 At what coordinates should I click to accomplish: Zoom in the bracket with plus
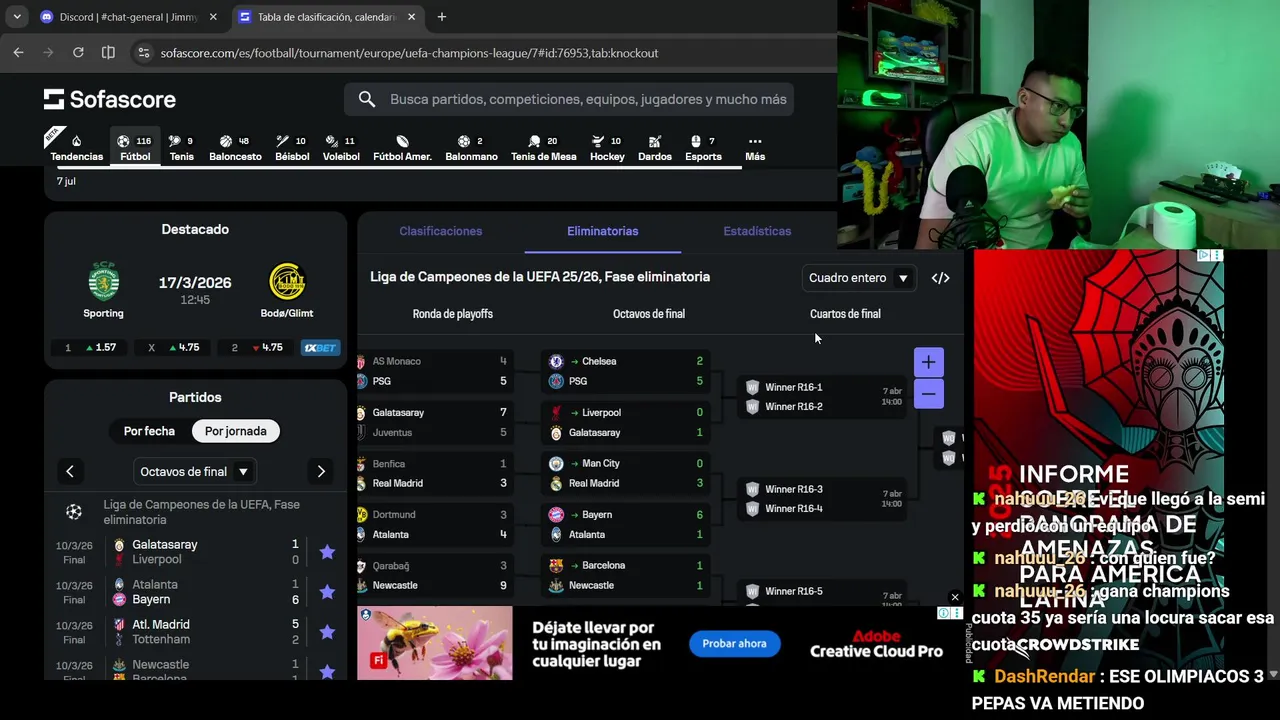[928, 362]
